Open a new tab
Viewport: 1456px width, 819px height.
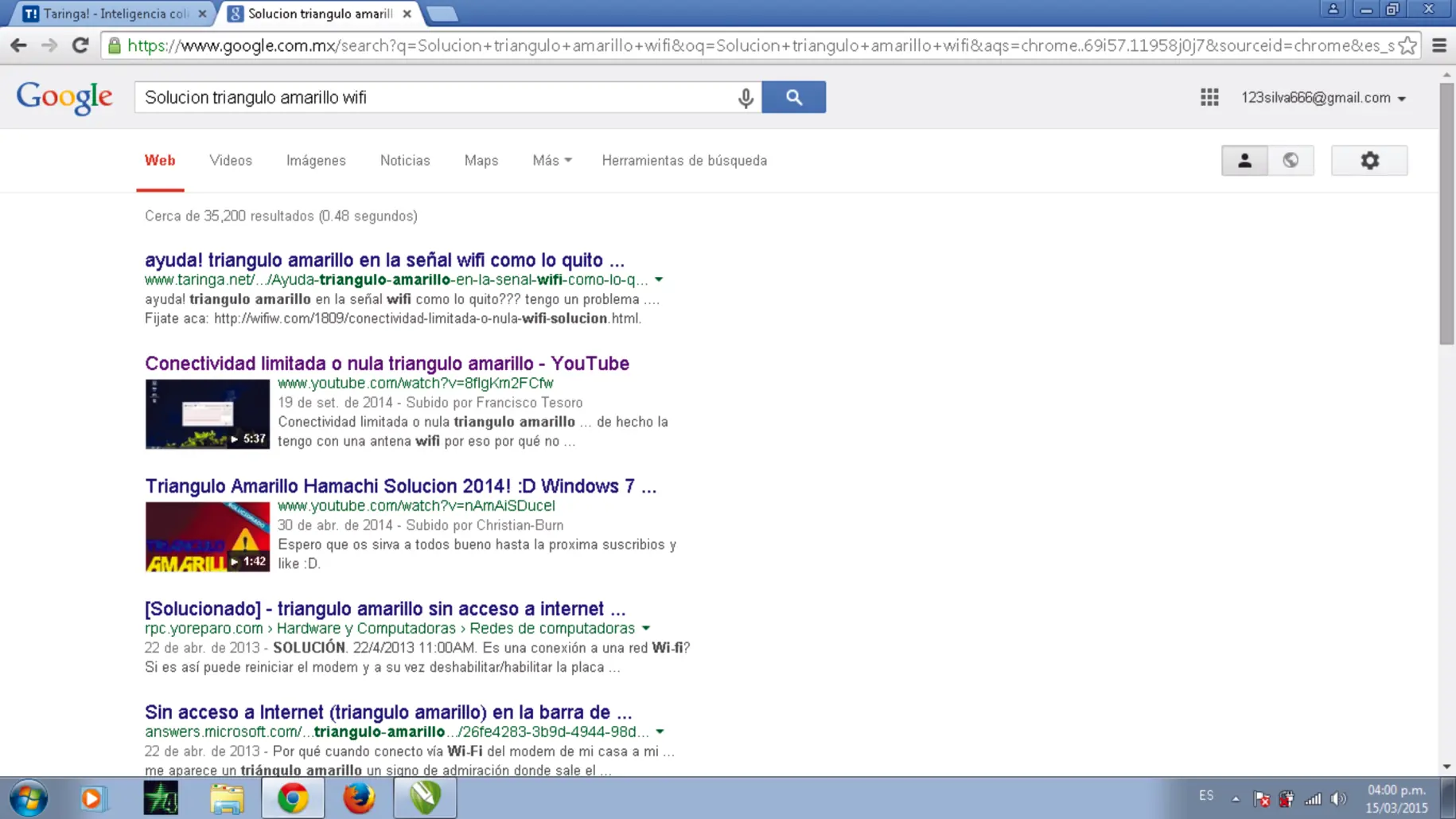click(x=442, y=14)
